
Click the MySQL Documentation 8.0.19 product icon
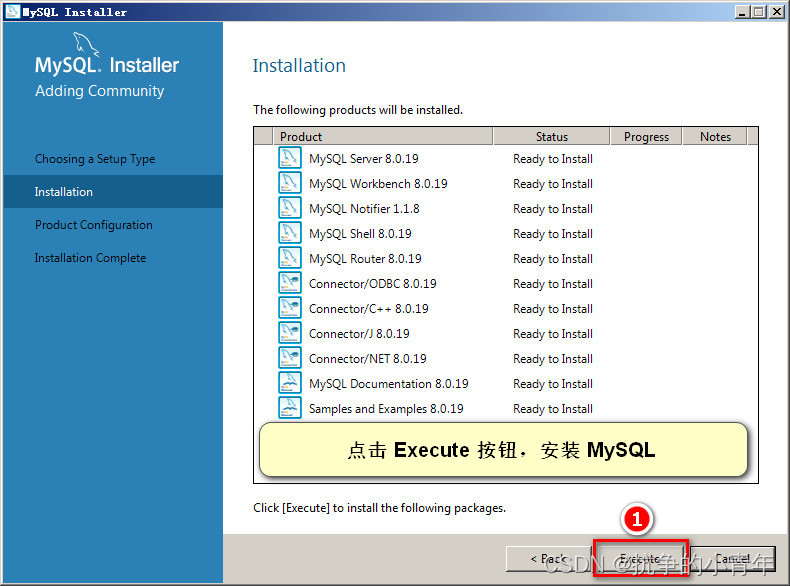click(290, 383)
